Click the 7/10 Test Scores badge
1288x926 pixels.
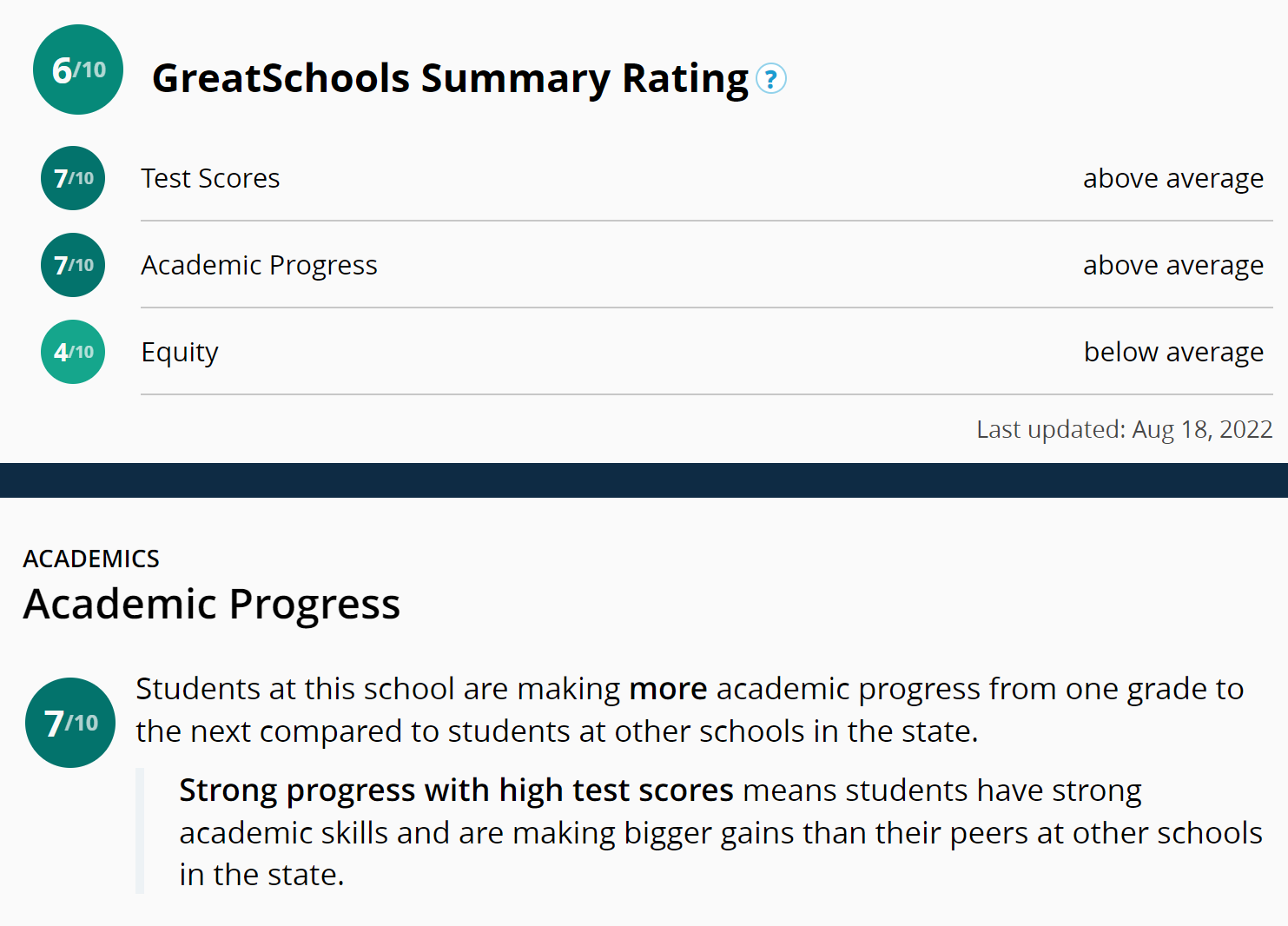(x=73, y=178)
